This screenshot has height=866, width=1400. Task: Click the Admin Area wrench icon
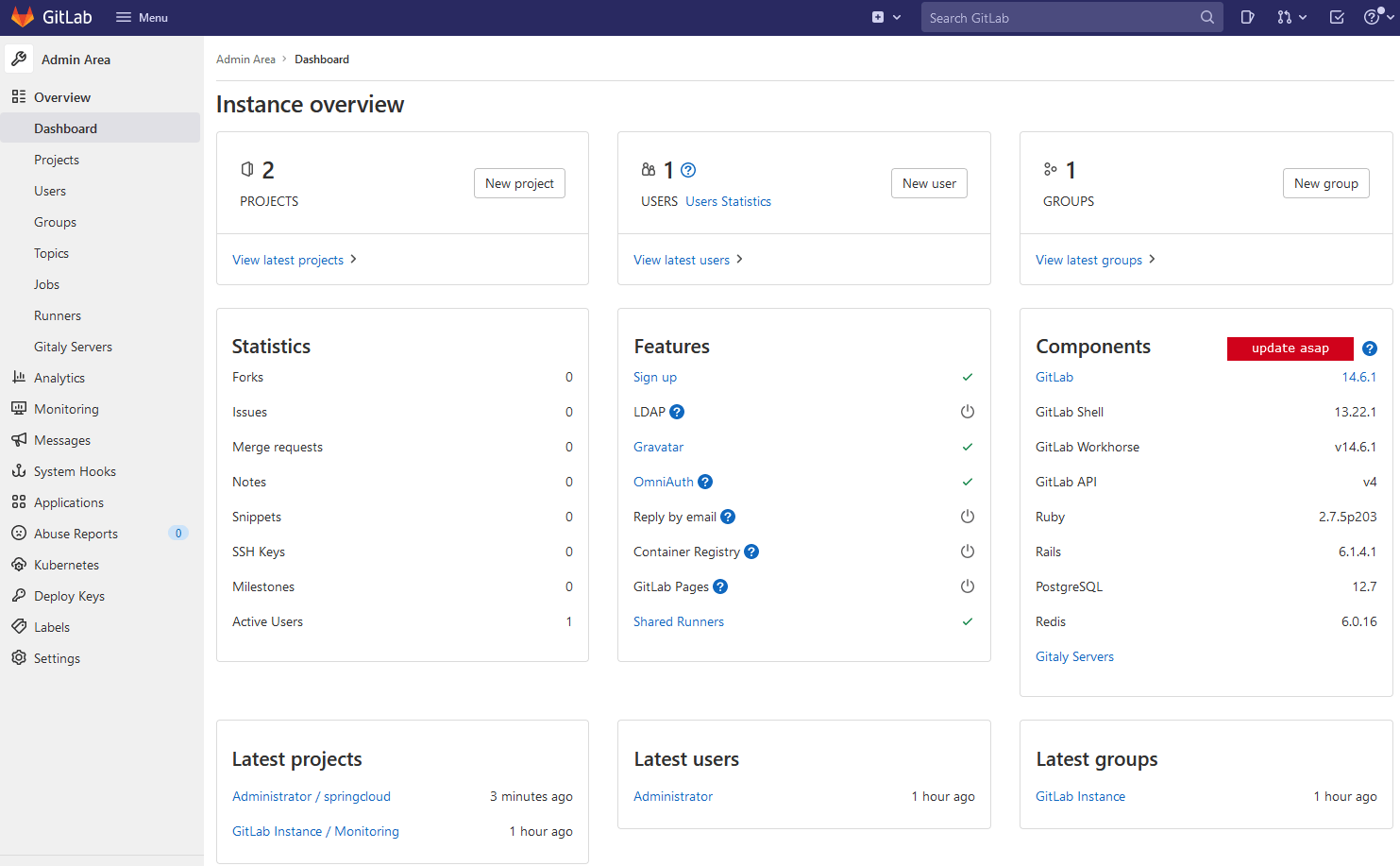tap(19, 59)
